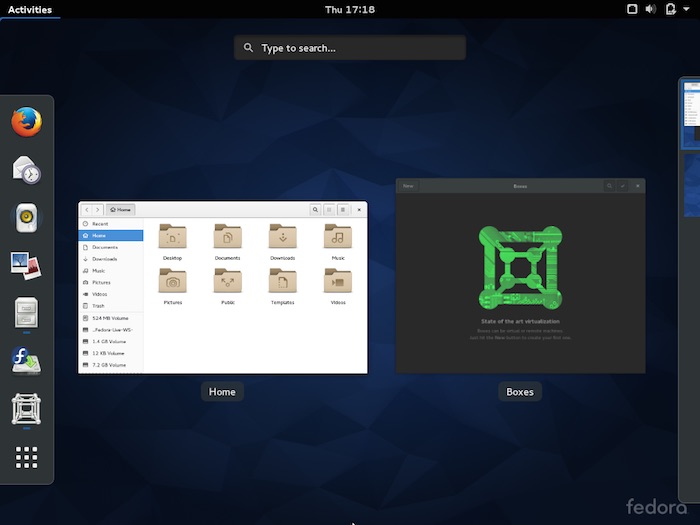Open the Files cabinet icon in dash
Viewport: 700px width, 525px height.
tap(27, 312)
